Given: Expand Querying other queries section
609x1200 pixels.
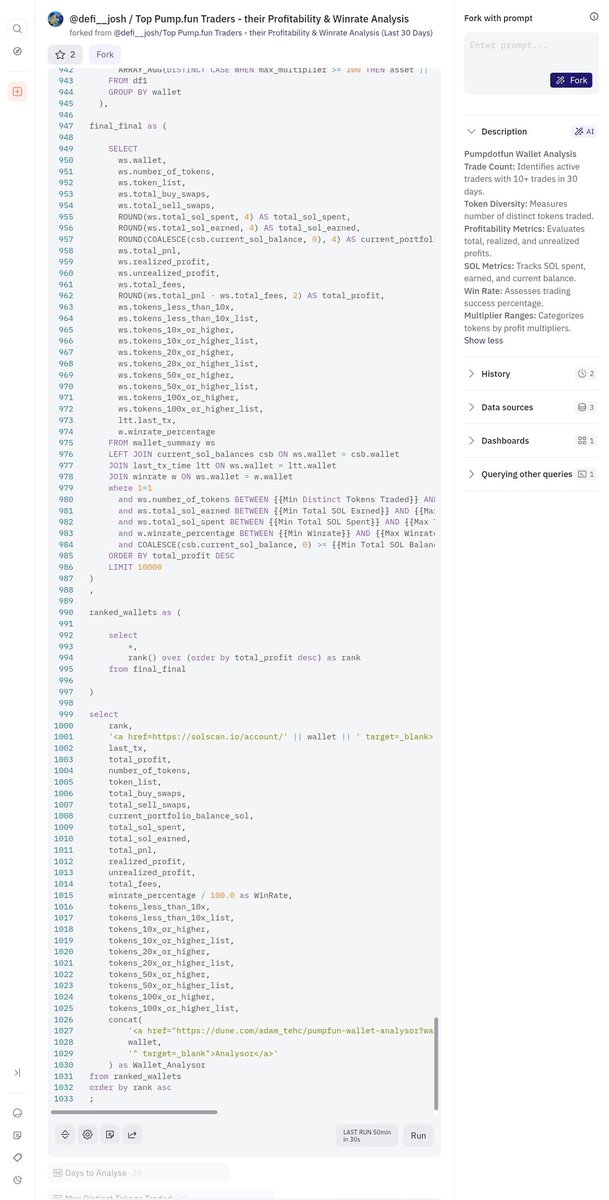Looking at the screenshot, I should pos(472,474).
